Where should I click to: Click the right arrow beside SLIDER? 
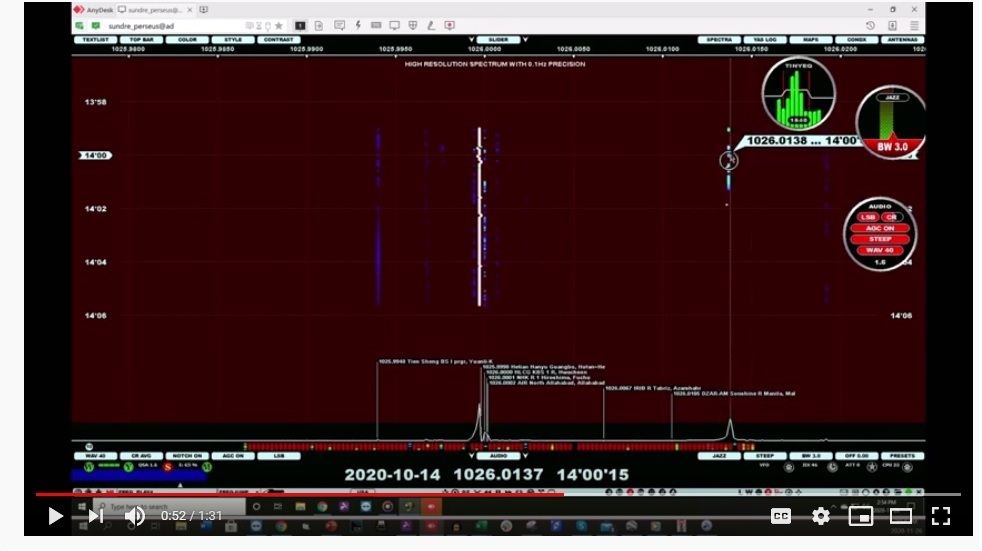click(525, 39)
